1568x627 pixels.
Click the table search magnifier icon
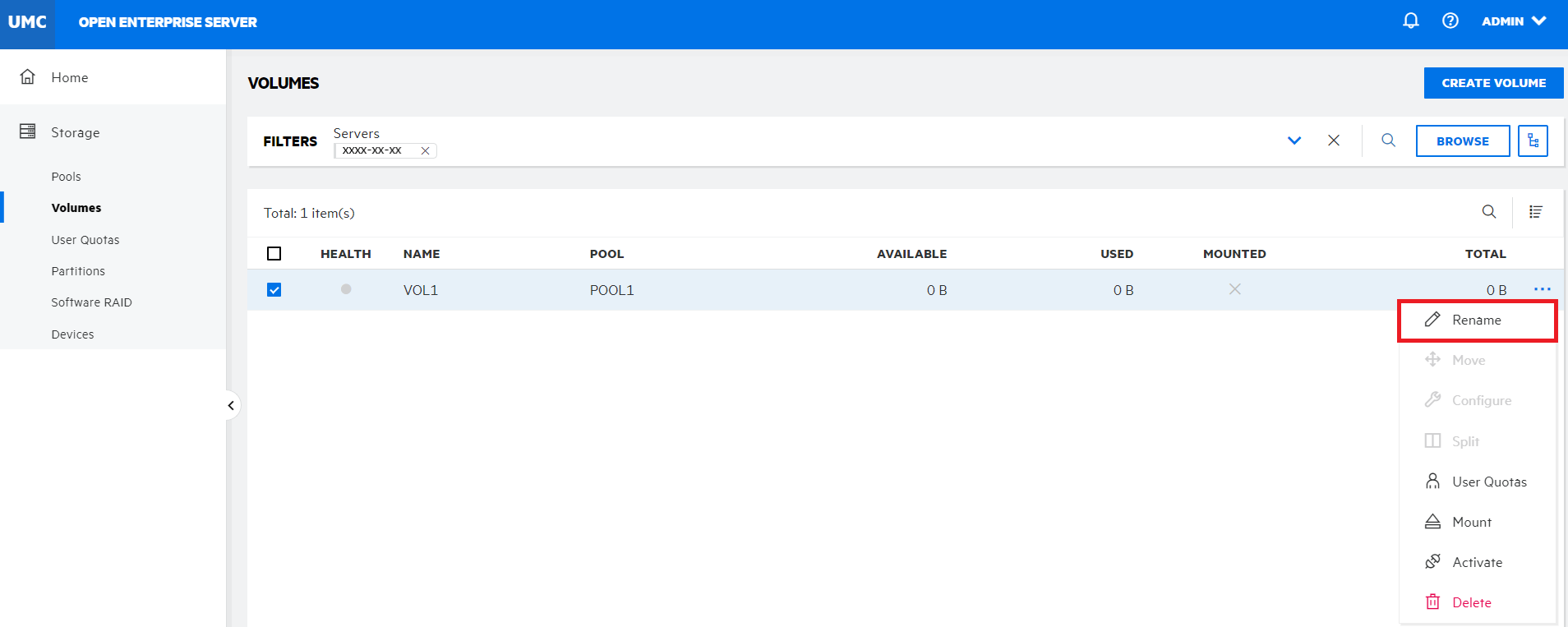click(x=1488, y=212)
